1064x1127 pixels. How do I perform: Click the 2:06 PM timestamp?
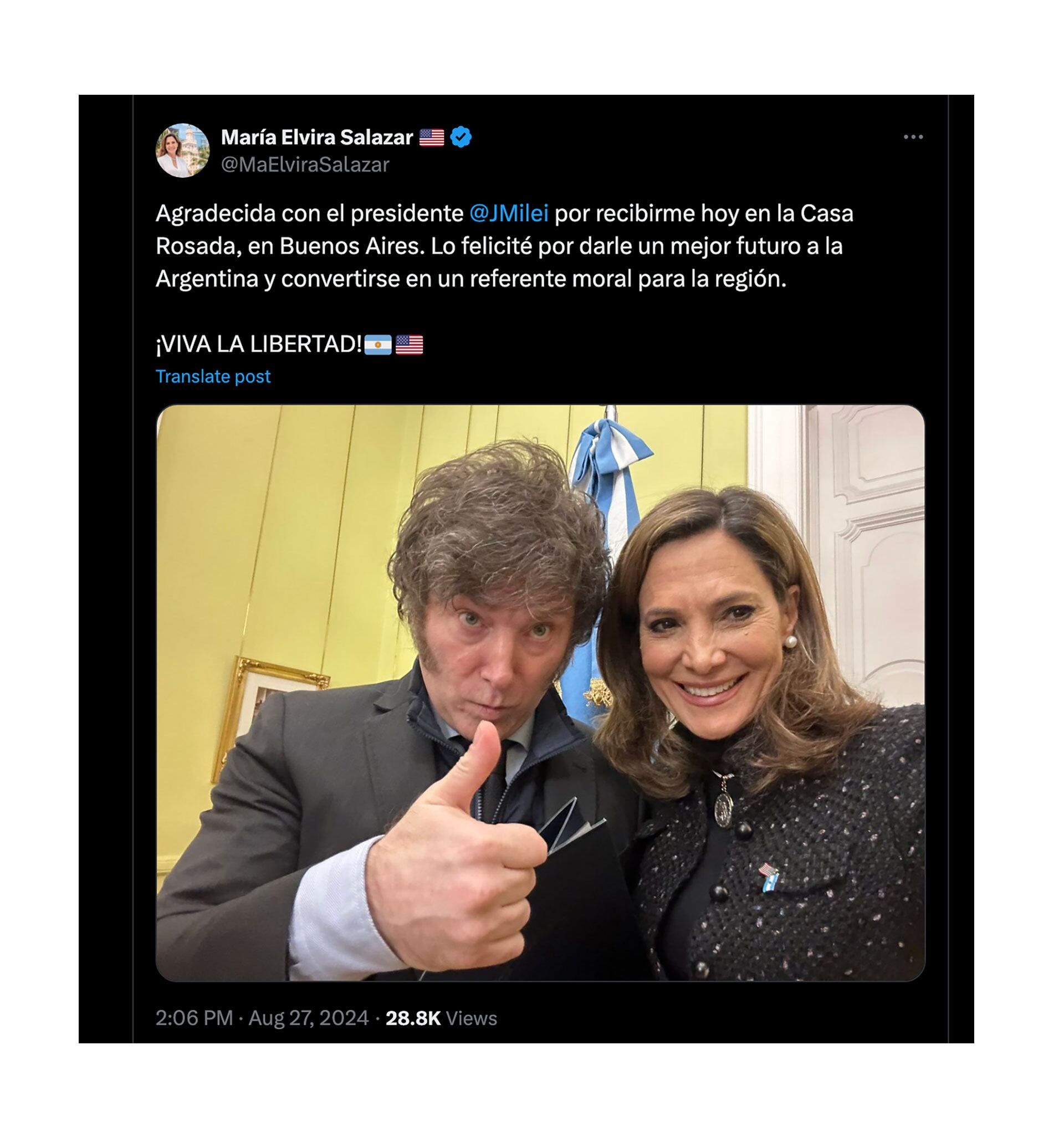(194, 1018)
